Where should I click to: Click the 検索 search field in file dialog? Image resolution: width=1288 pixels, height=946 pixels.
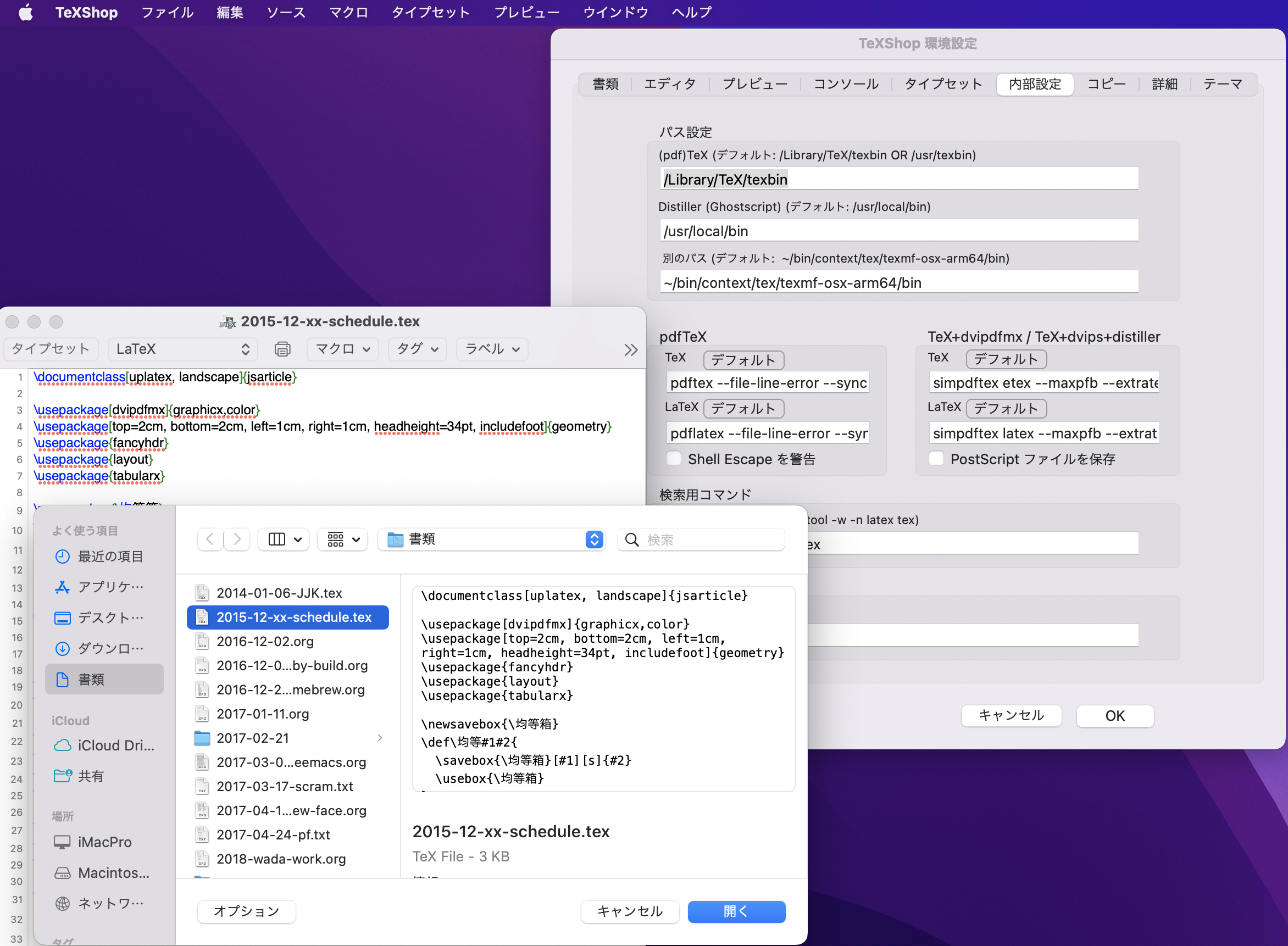pyautogui.click(x=701, y=539)
